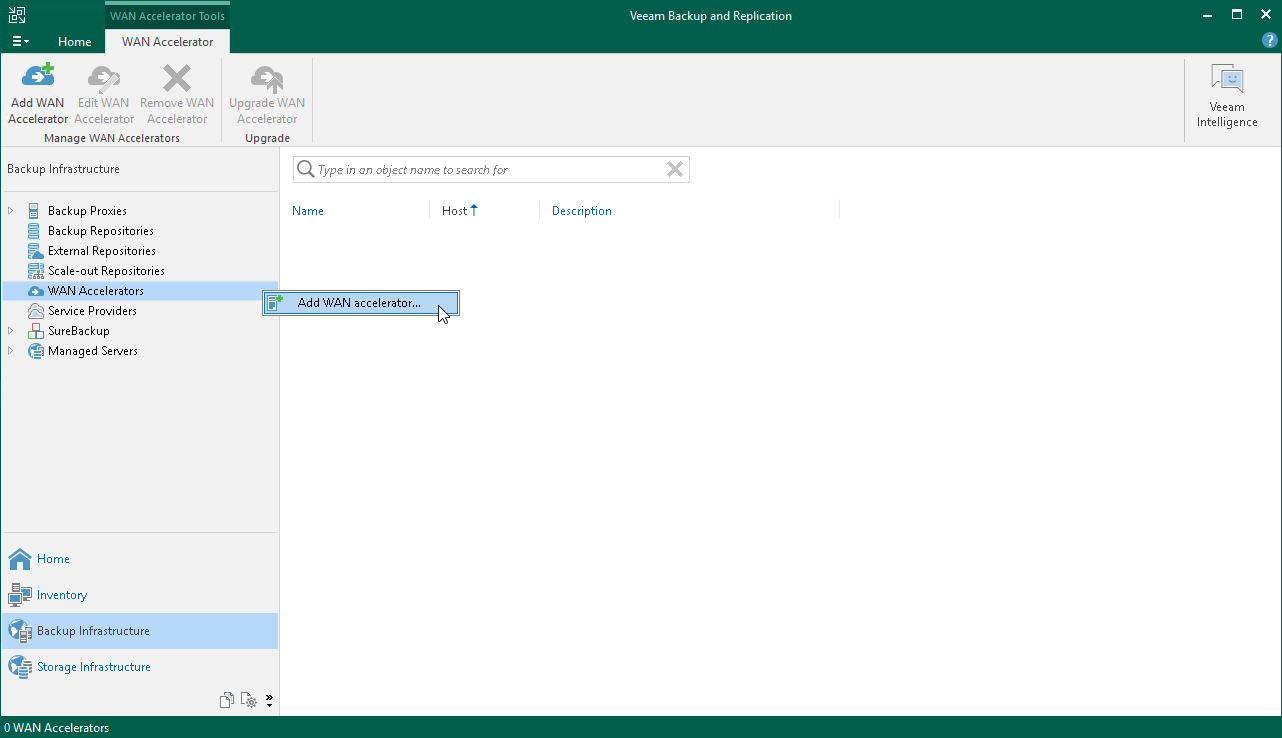Click the Files view icon in navigation footer
This screenshot has width=1282, height=738.
click(x=227, y=700)
